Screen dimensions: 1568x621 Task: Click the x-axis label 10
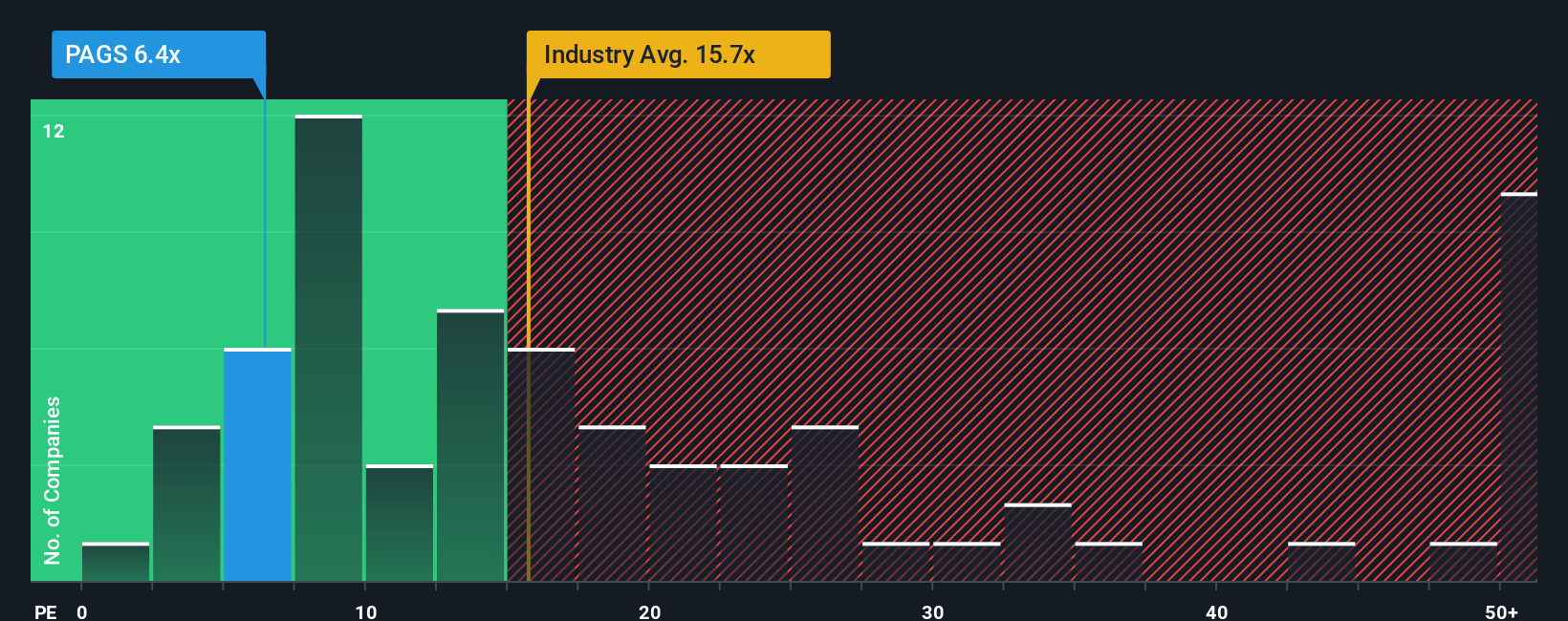point(365,611)
